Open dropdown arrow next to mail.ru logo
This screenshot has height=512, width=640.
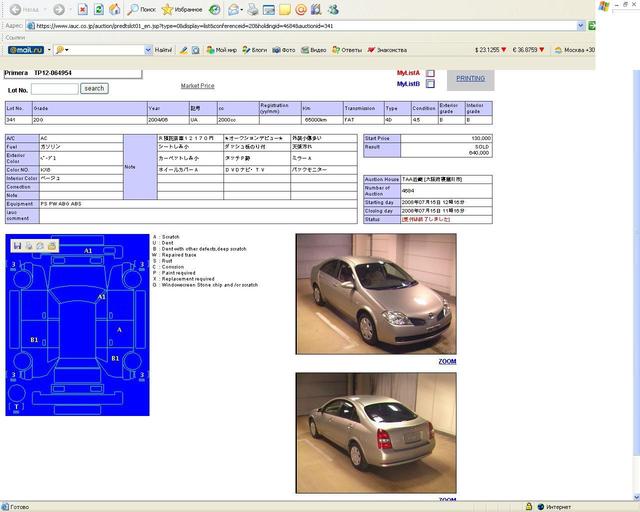49,50
